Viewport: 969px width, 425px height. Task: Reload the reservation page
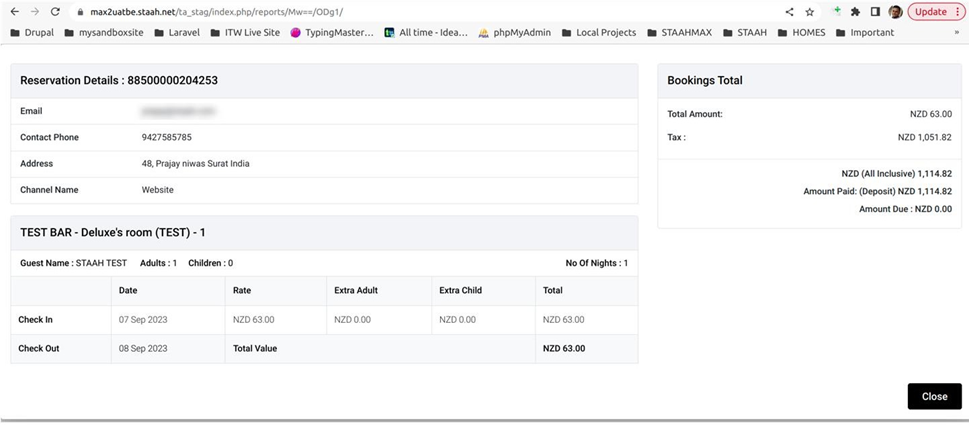click(55, 12)
